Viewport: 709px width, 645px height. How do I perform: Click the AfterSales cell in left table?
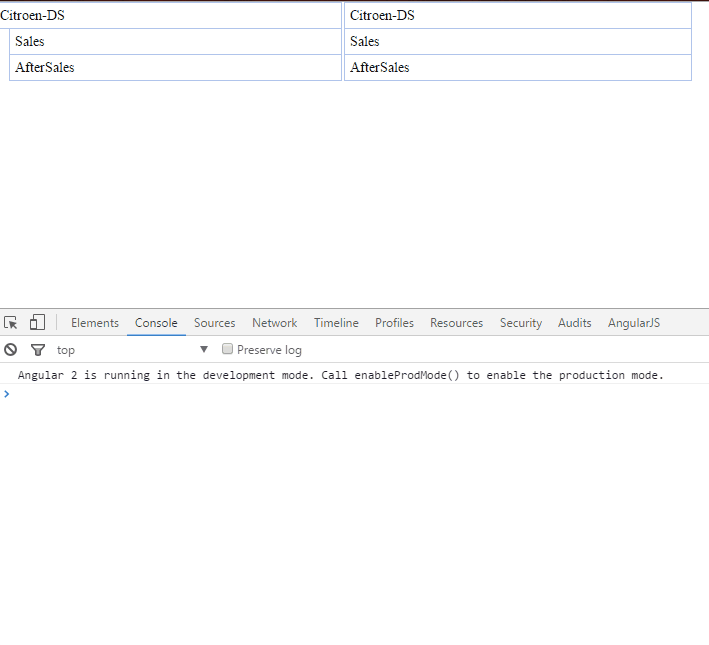click(x=175, y=67)
